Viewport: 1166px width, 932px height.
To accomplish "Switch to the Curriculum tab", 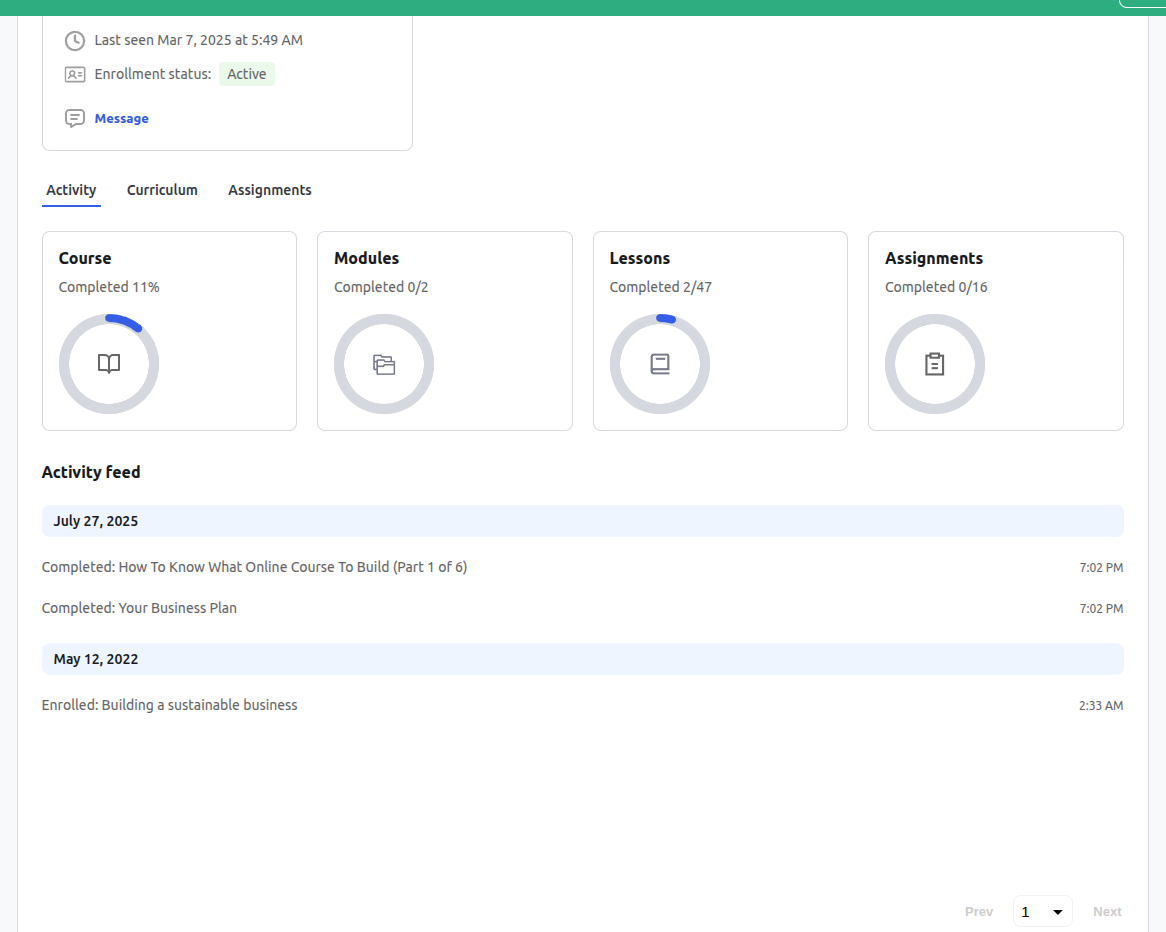I will (162, 190).
